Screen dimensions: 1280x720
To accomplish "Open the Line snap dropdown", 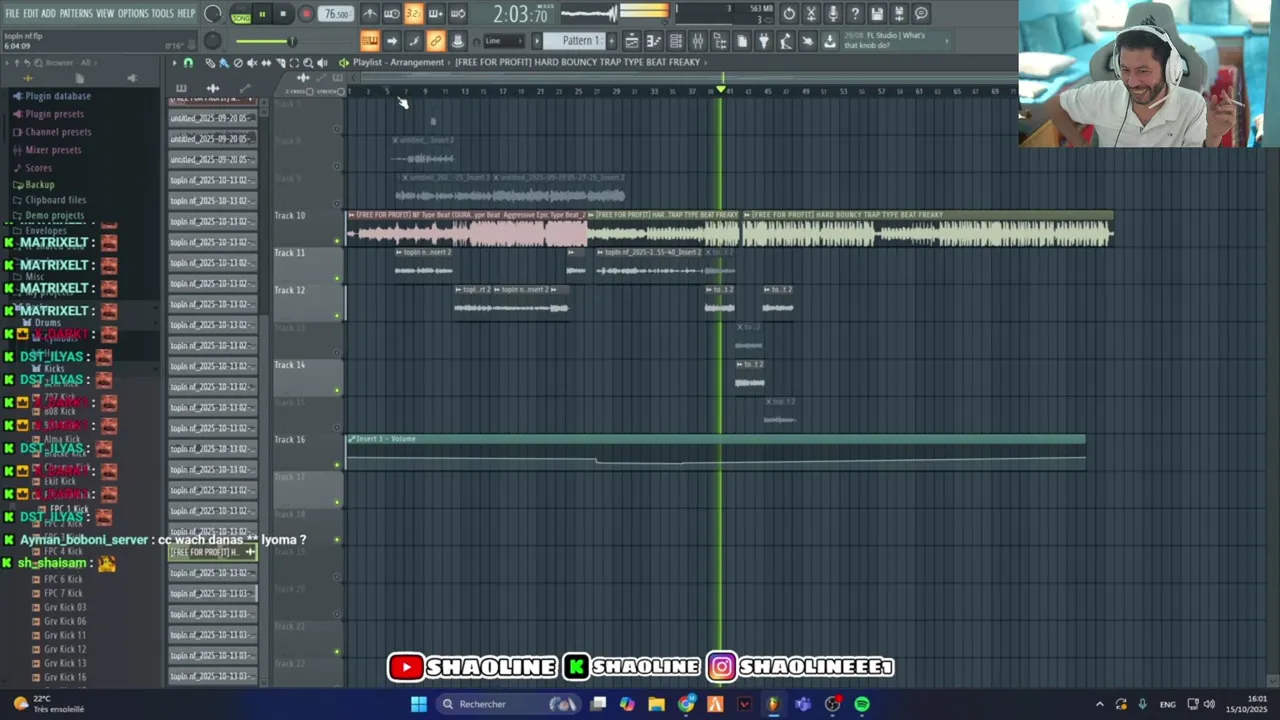I will [503, 41].
